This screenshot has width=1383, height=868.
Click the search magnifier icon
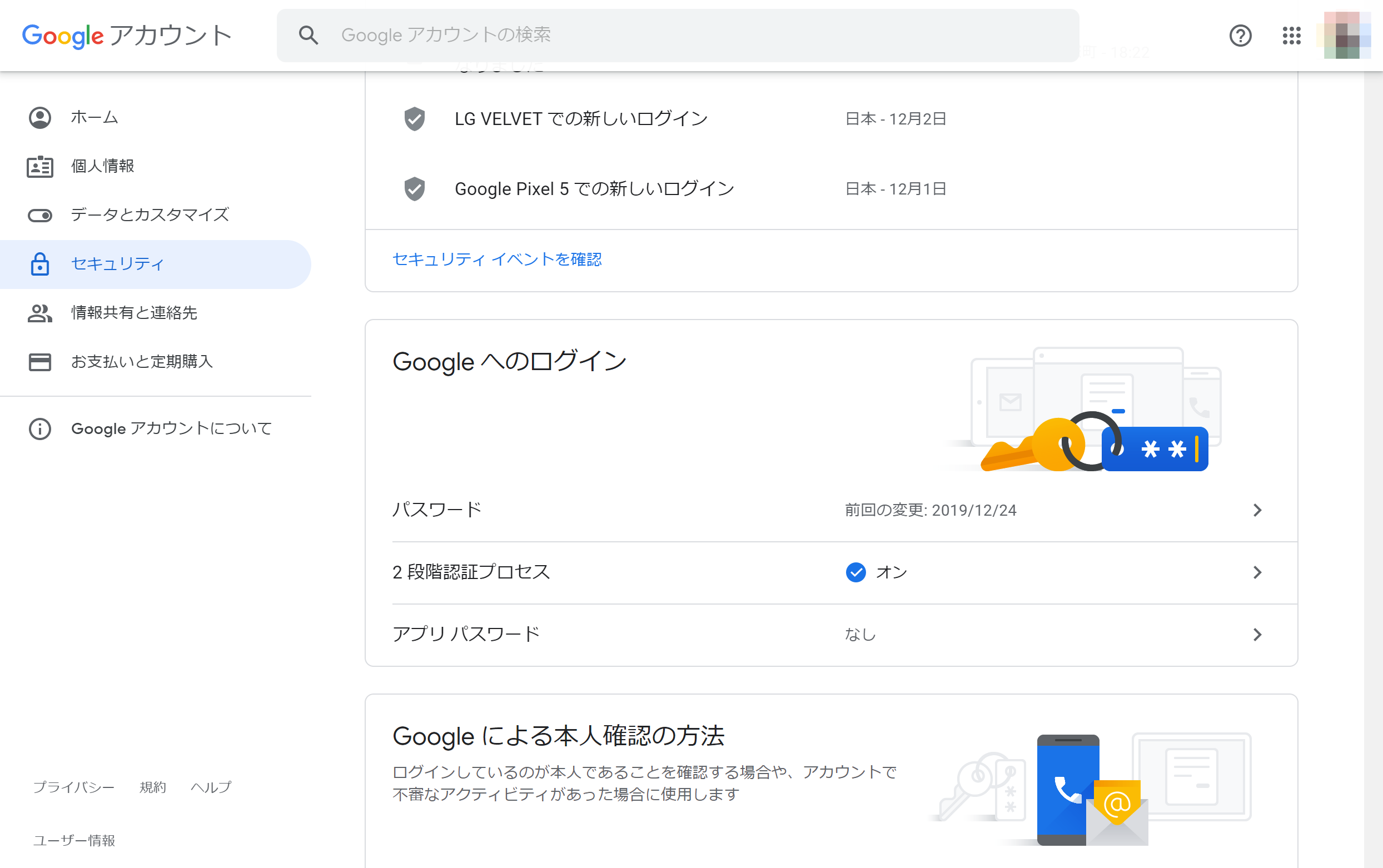click(x=309, y=34)
